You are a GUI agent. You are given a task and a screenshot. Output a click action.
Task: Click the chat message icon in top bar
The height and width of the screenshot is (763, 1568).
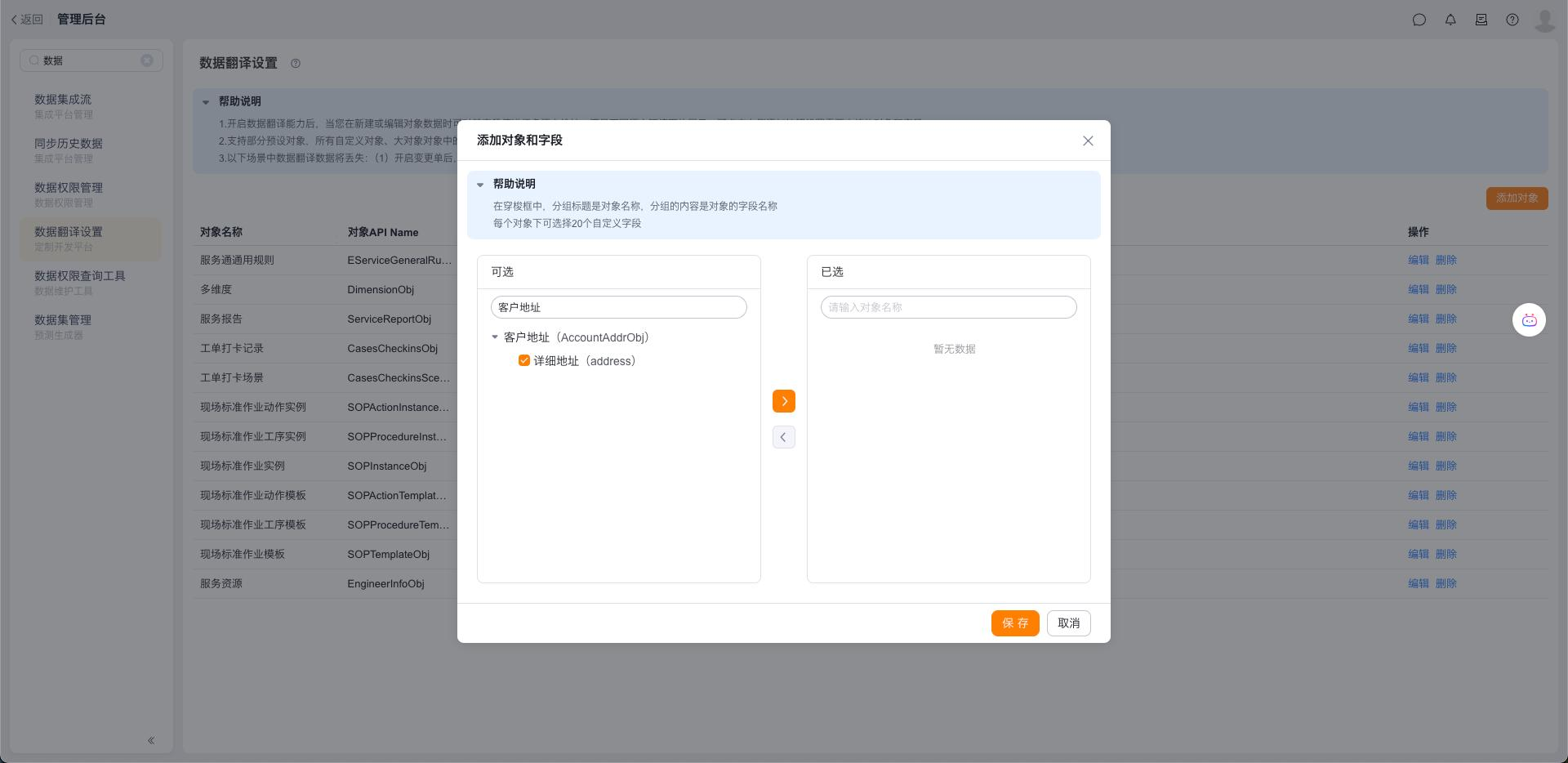1419,20
